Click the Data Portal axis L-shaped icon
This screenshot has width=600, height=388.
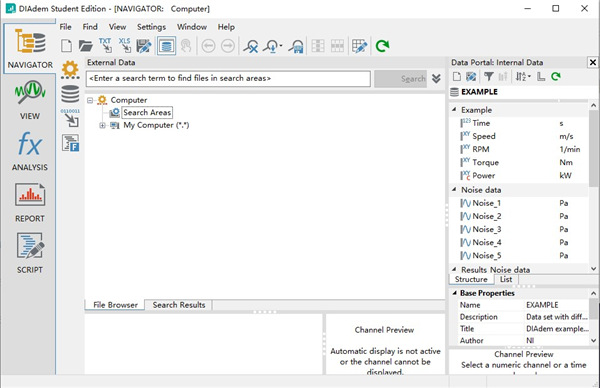point(541,77)
